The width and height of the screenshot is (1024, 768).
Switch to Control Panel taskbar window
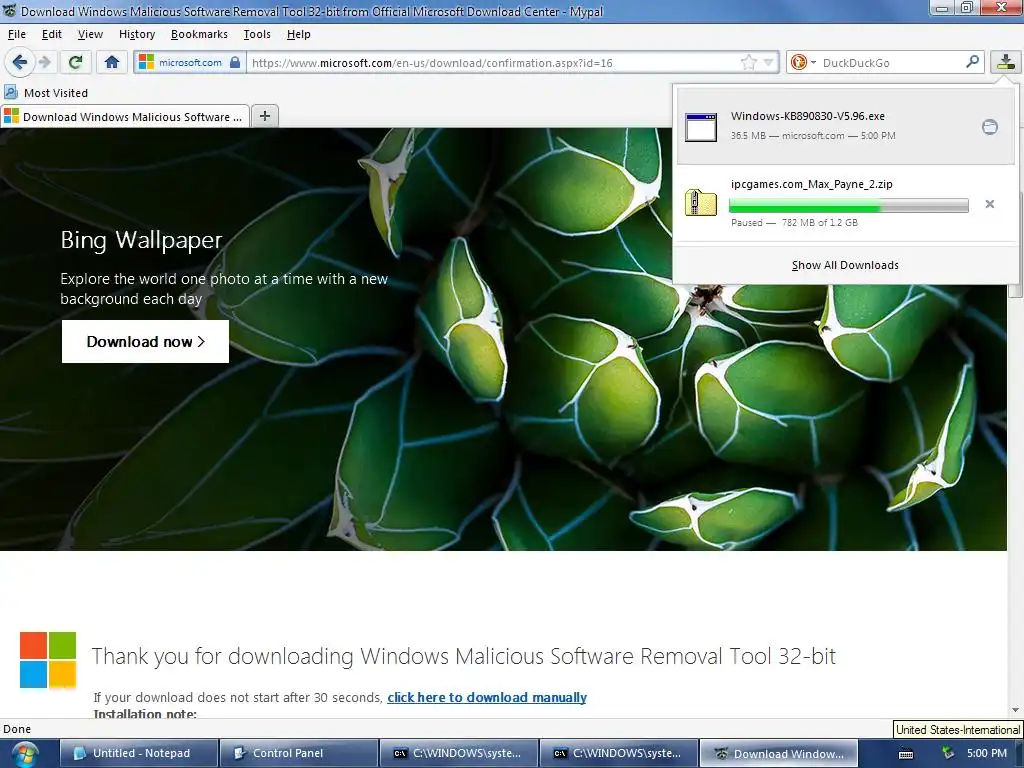(299, 753)
